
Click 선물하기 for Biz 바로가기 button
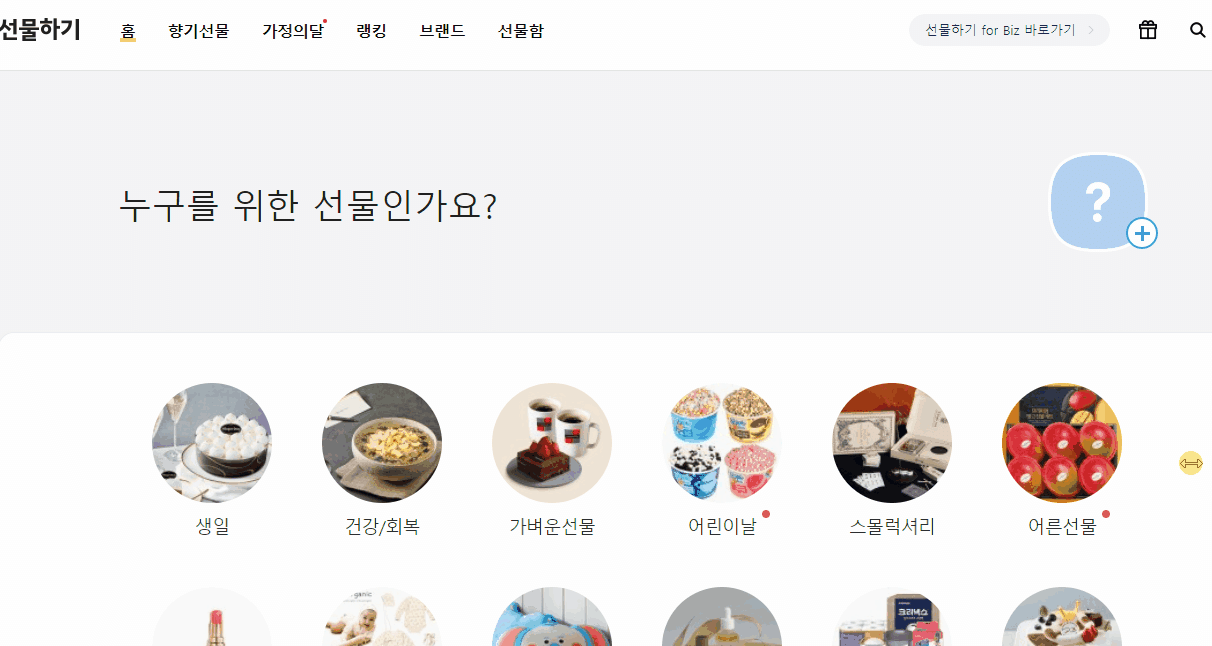[1009, 30]
